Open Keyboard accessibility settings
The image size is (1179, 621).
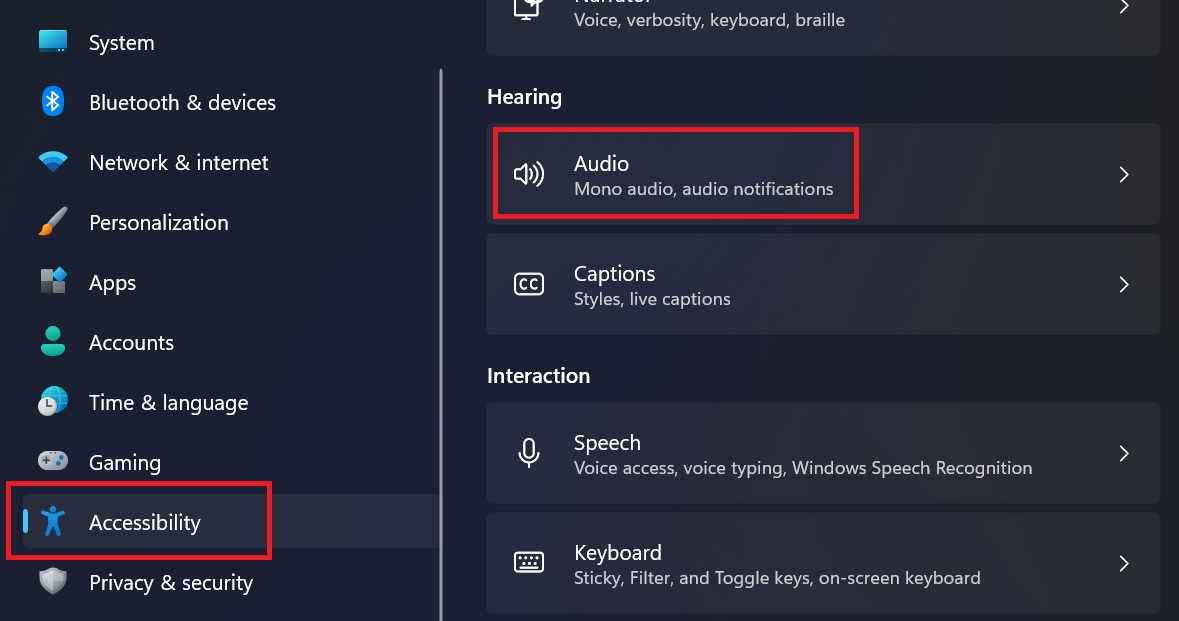tap(823, 563)
